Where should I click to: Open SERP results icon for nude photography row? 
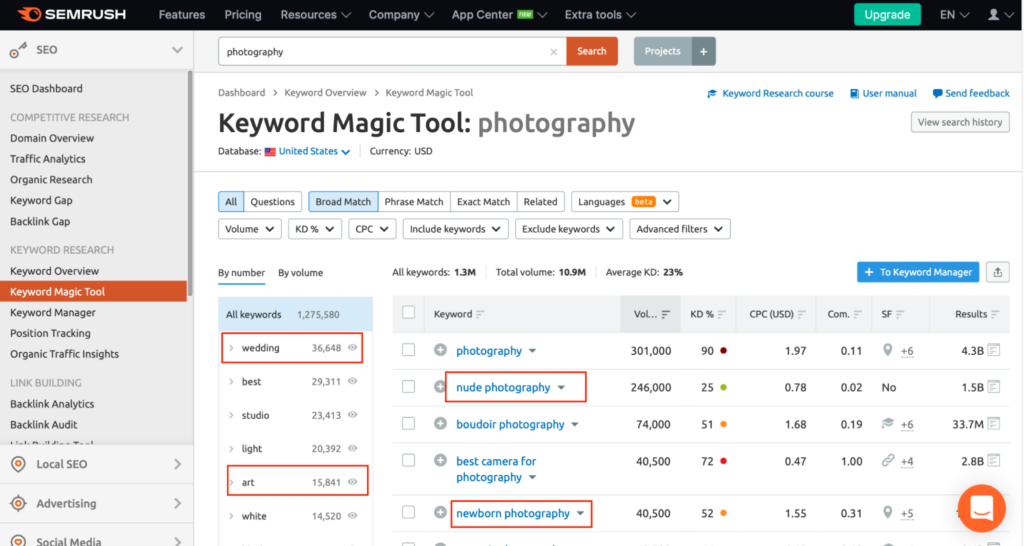point(994,387)
